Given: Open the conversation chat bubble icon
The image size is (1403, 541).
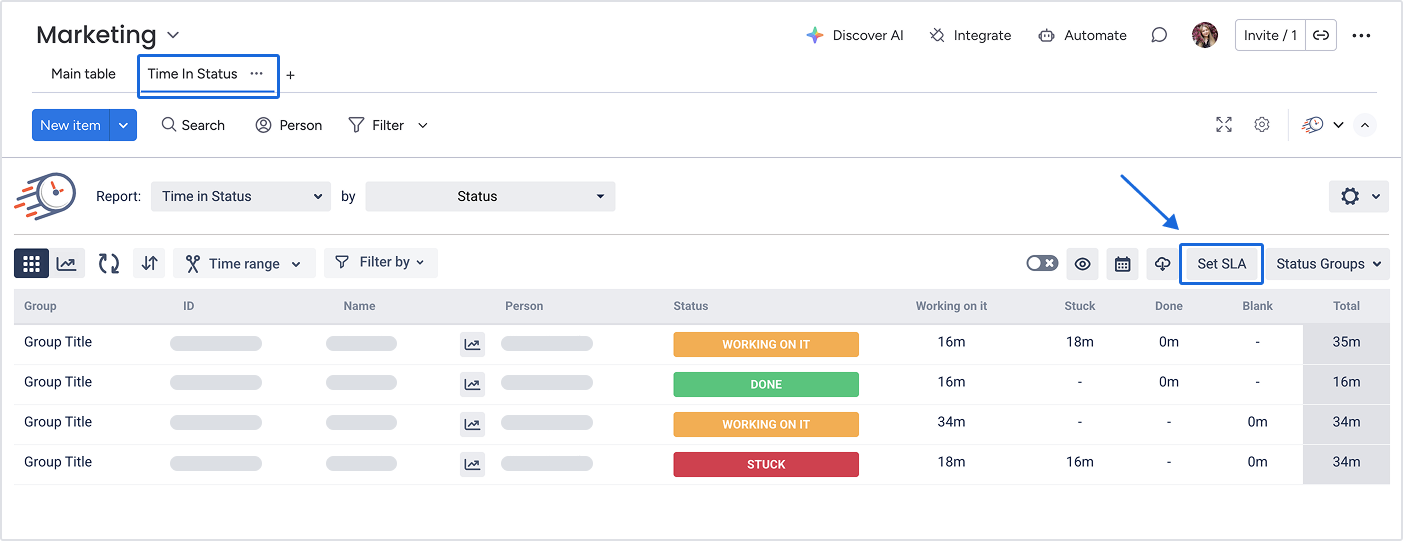Looking at the screenshot, I should coord(1159,35).
